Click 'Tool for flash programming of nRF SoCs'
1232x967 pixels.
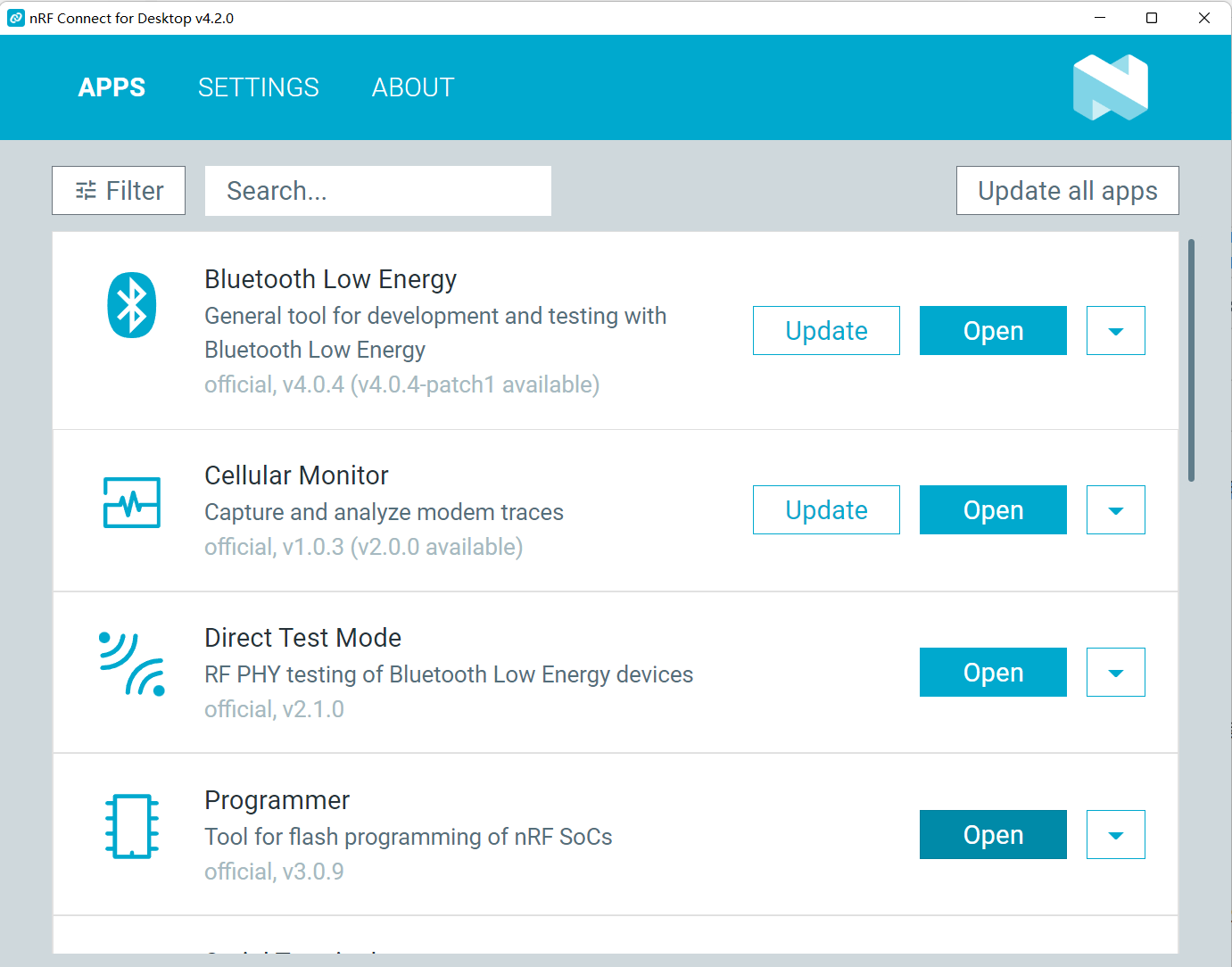(x=409, y=837)
